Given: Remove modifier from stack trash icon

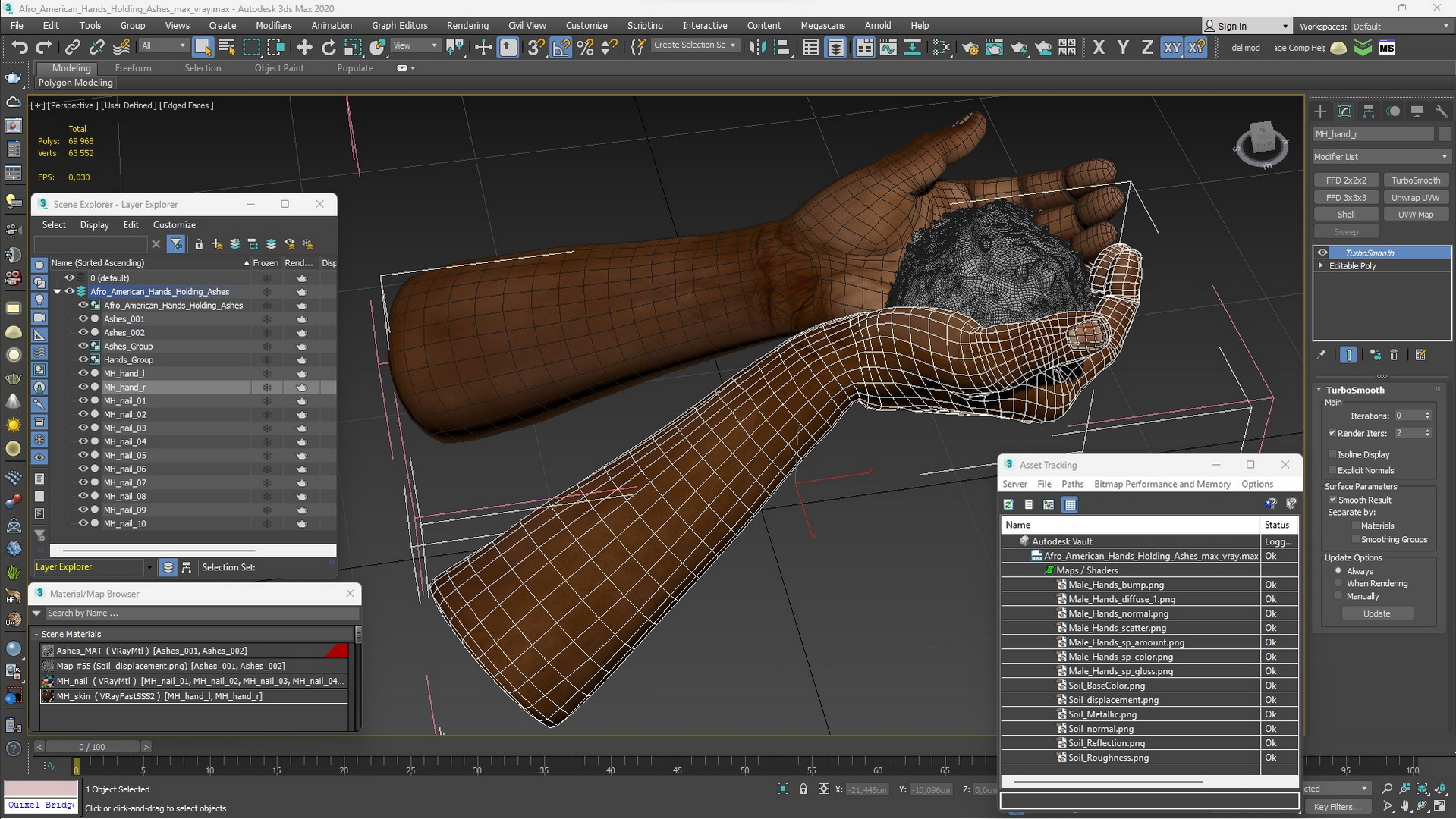Looking at the screenshot, I should (x=1394, y=354).
